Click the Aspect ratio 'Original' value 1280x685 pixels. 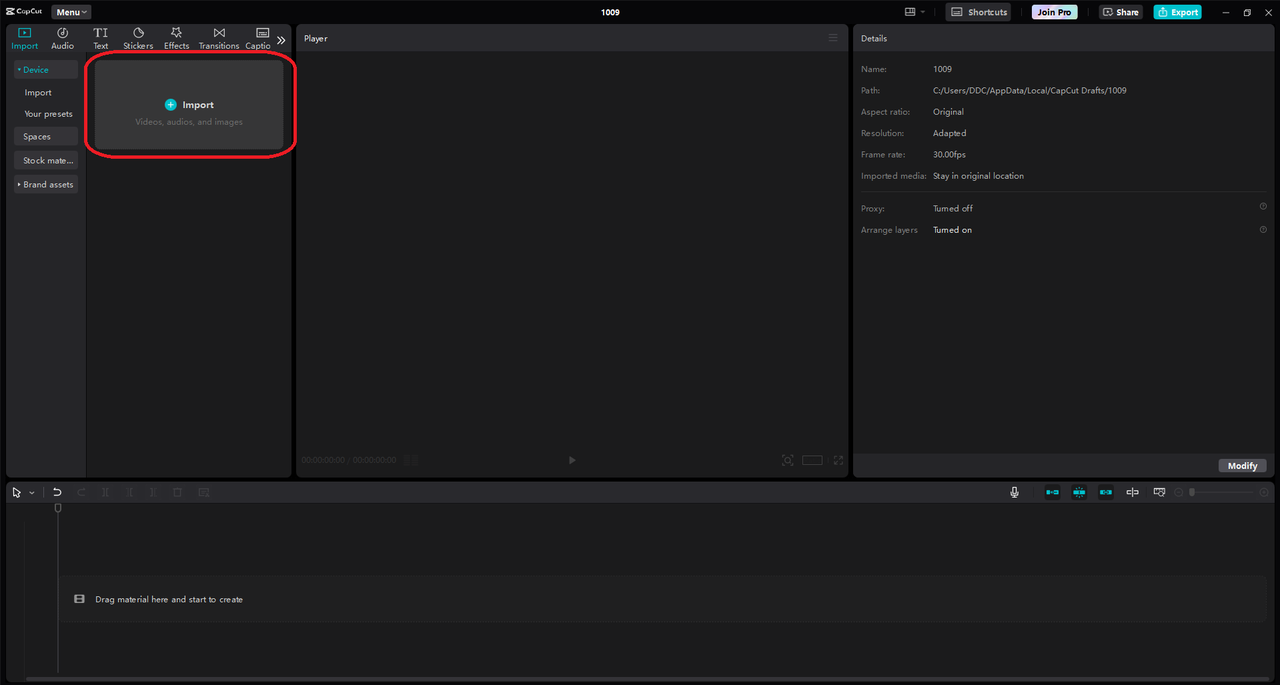click(948, 112)
